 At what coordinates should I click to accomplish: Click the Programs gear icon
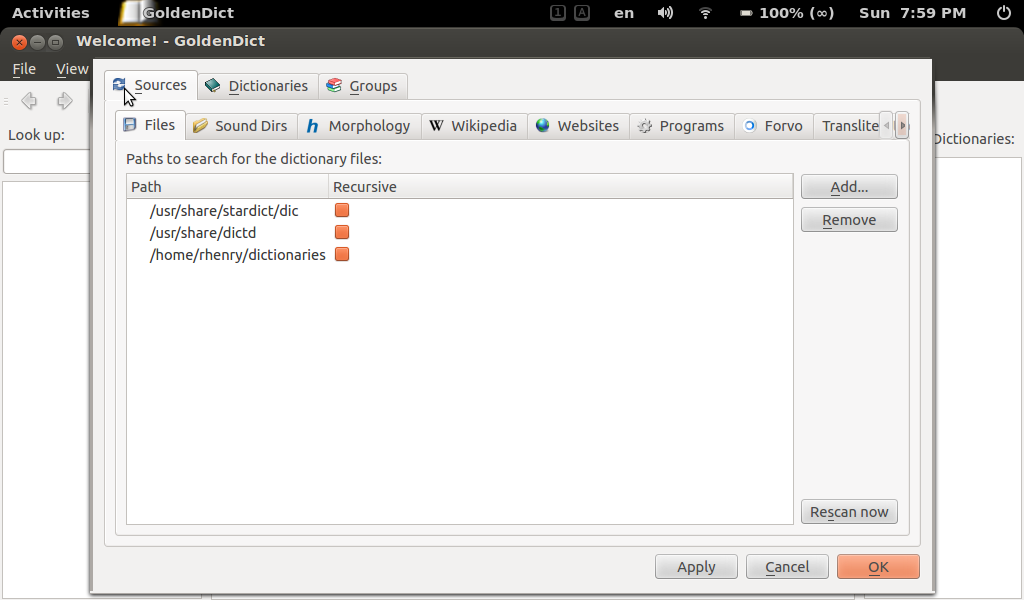coord(646,125)
